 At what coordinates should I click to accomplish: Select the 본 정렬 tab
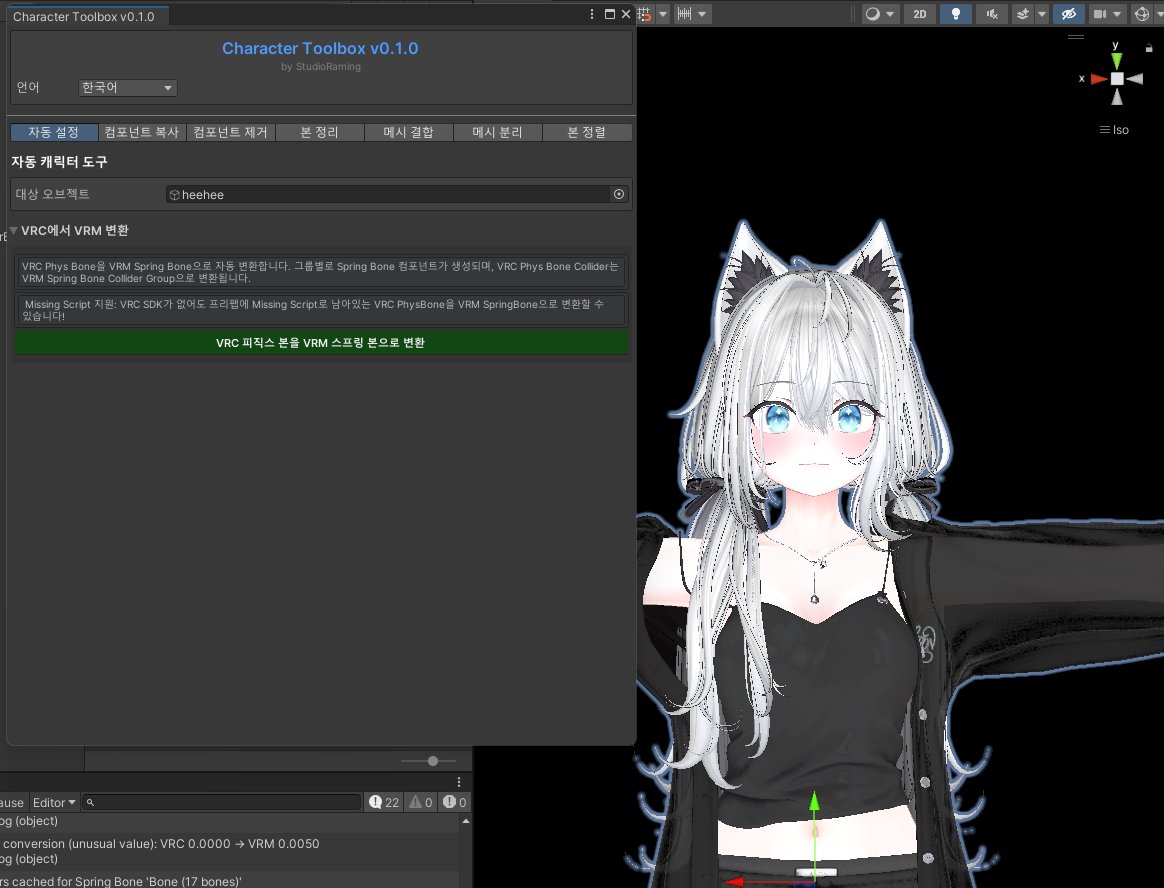586,132
